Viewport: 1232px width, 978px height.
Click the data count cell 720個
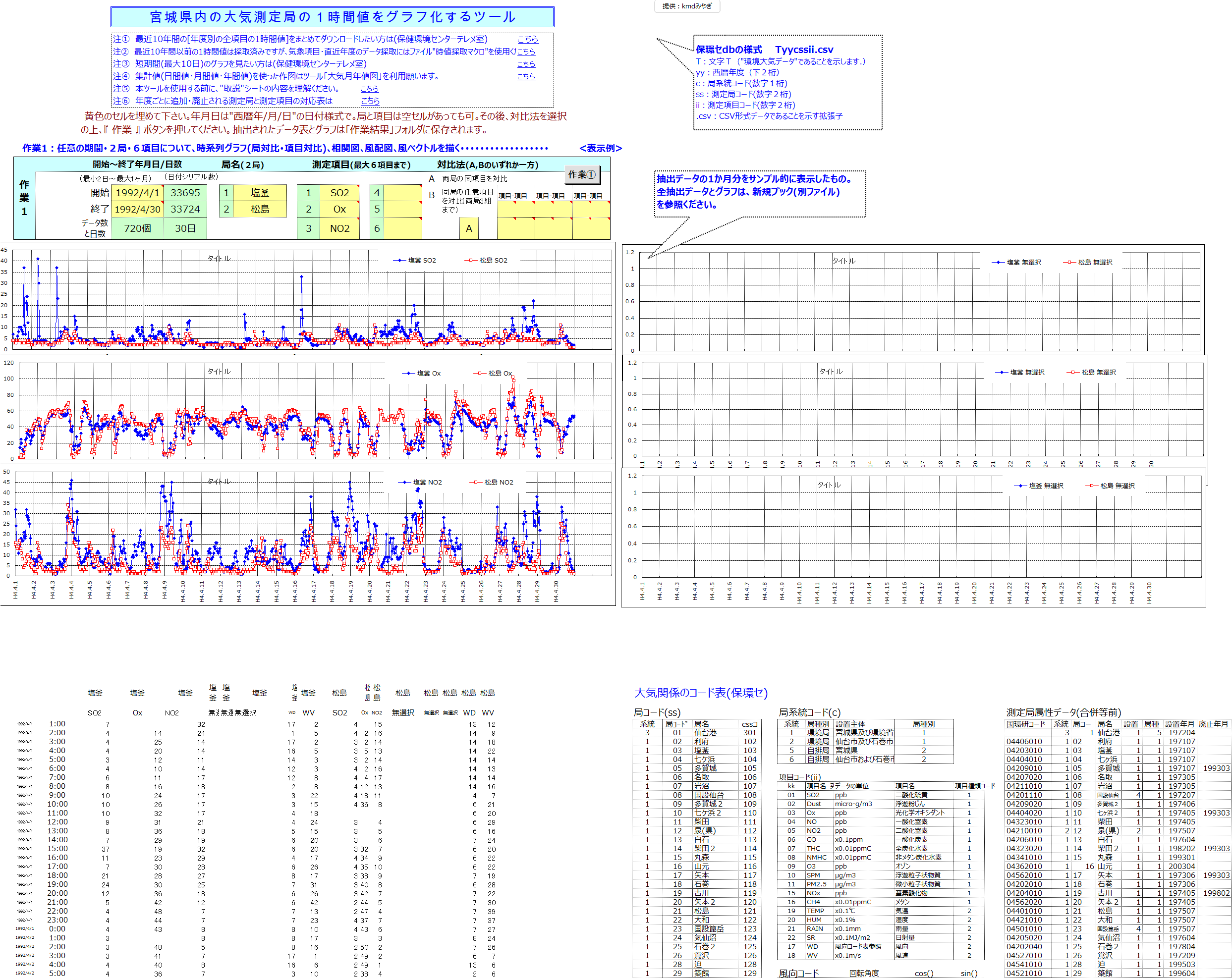(138, 228)
